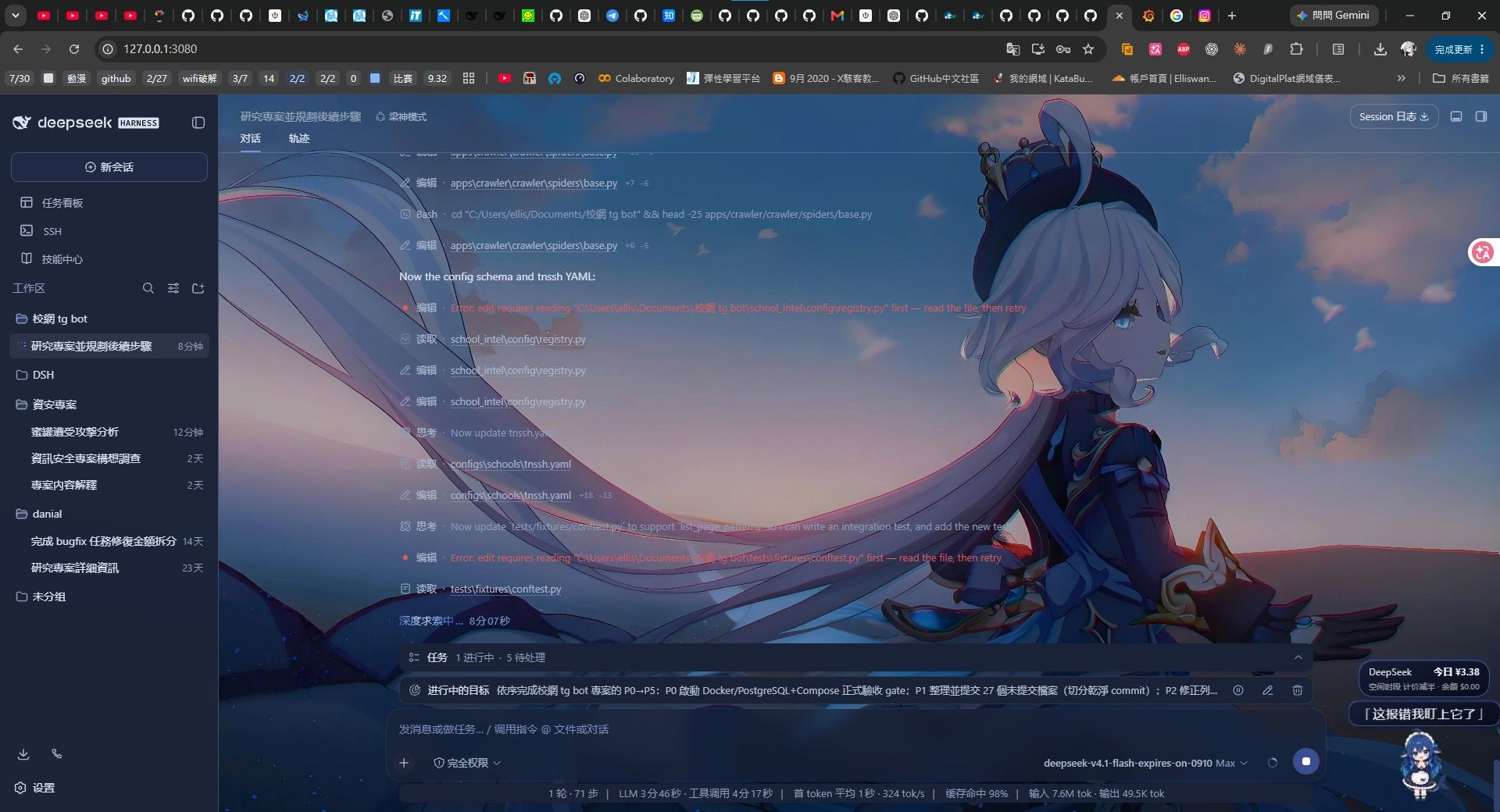The image size is (1500, 812).
Task: Open the read tests\fixtures\conftest.py link
Action: tap(505, 589)
